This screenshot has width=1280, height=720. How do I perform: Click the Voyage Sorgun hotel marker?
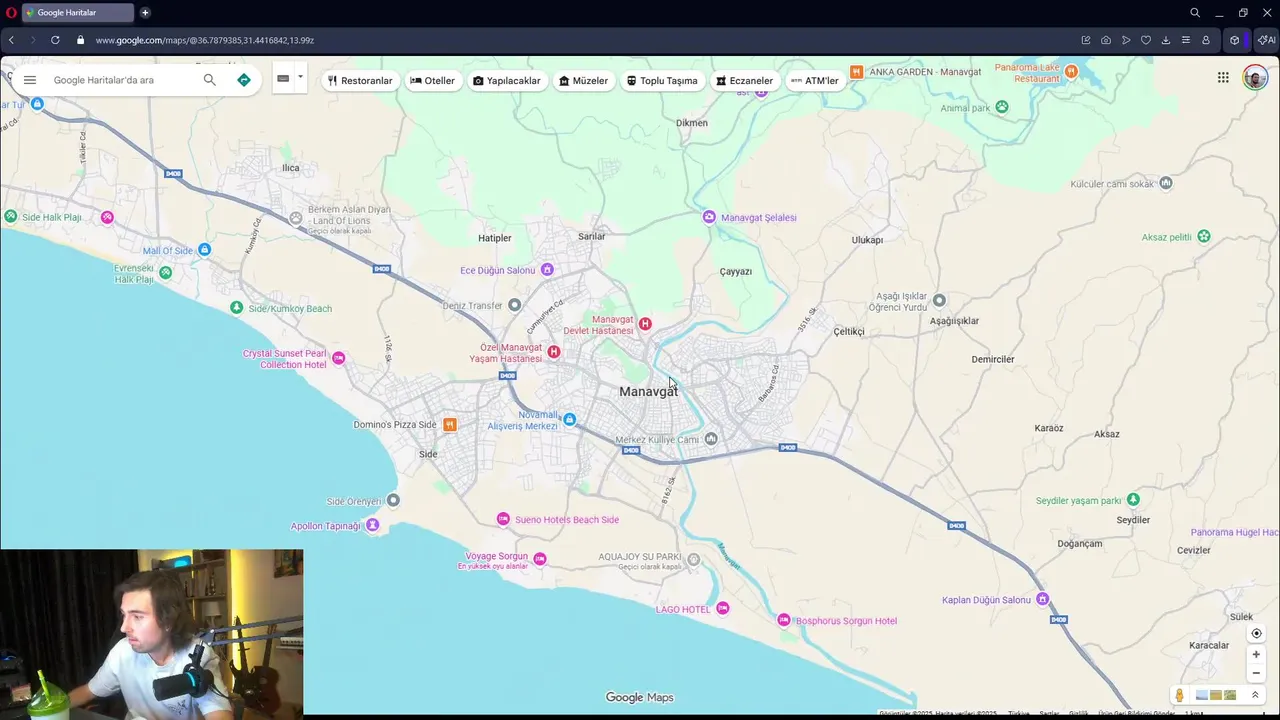(540, 559)
